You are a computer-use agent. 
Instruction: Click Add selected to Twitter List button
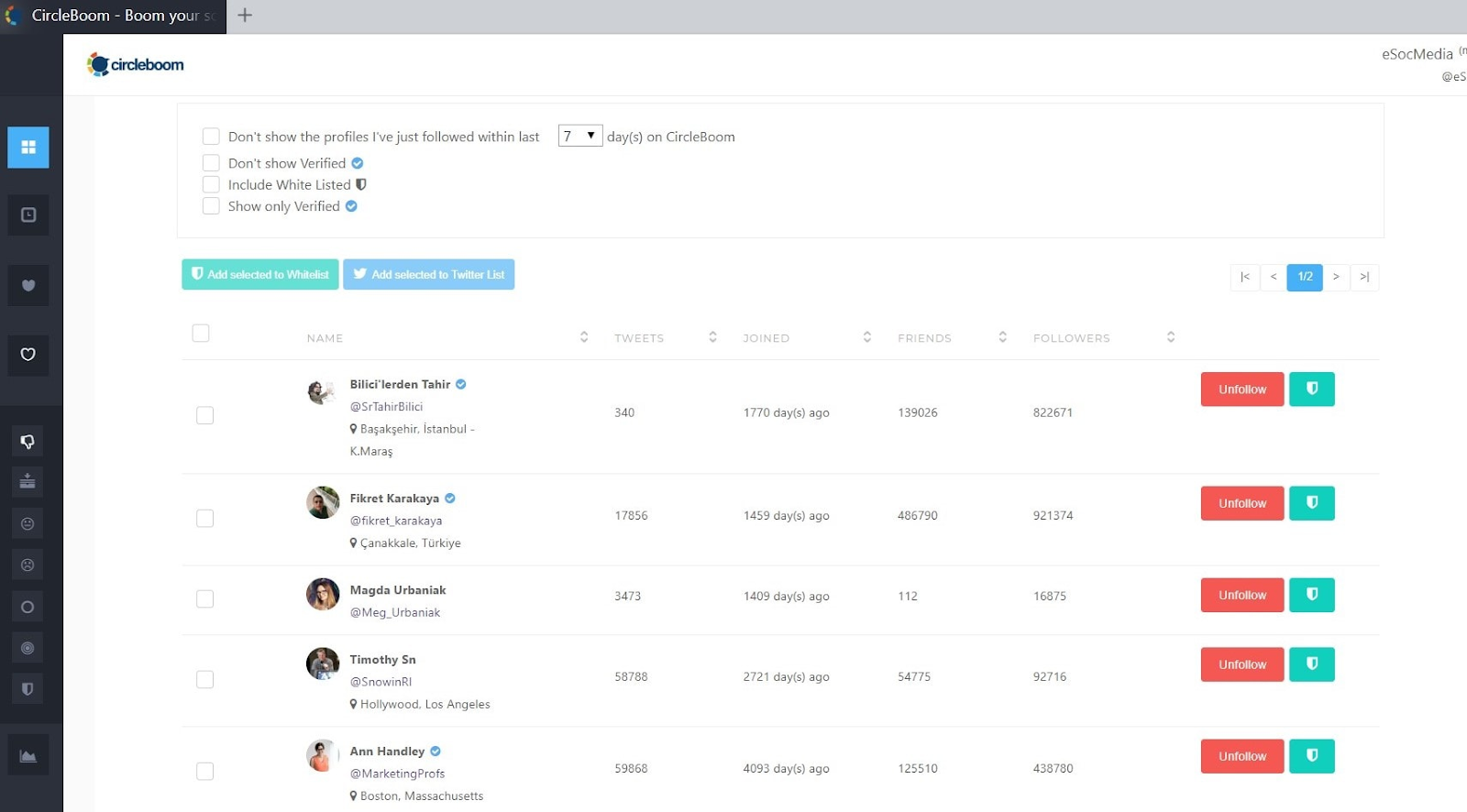(429, 274)
